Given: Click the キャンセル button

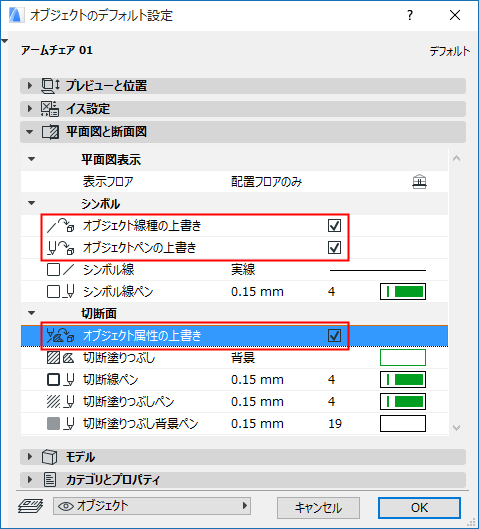Looking at the screenshot, I should pos(318,508).
